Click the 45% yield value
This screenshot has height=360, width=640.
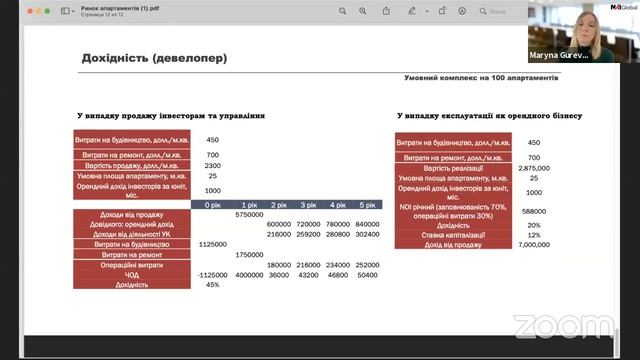[x=213, y=285]
